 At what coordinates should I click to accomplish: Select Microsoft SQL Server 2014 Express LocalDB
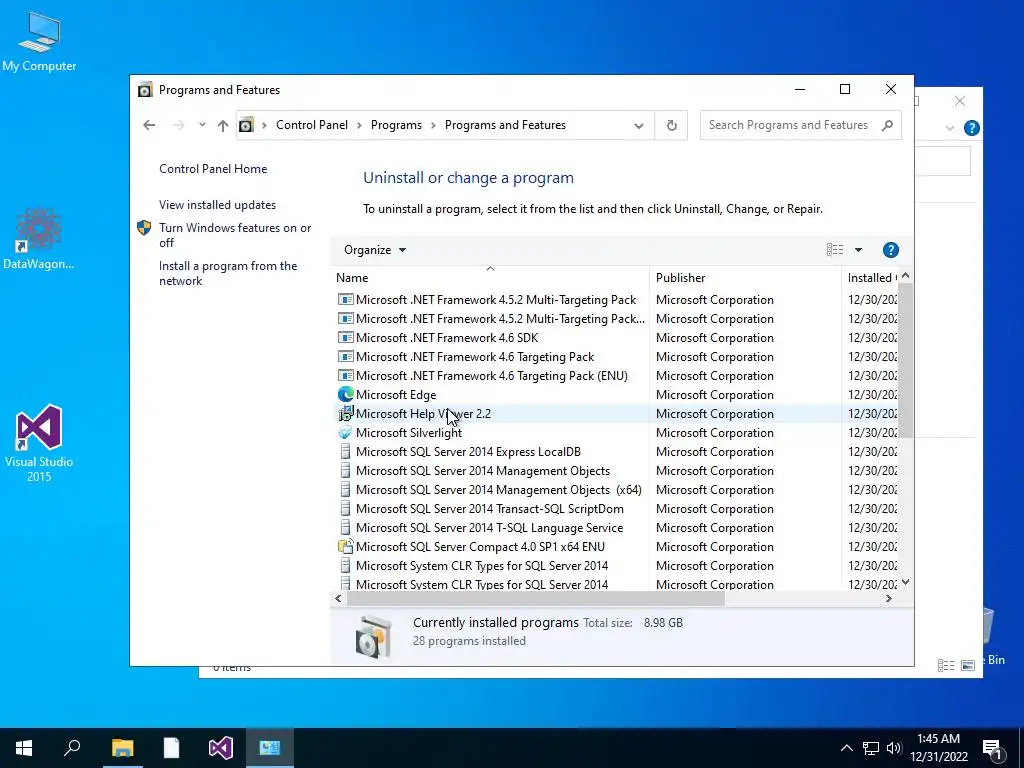pyautogui.click(x=468, y=452)
